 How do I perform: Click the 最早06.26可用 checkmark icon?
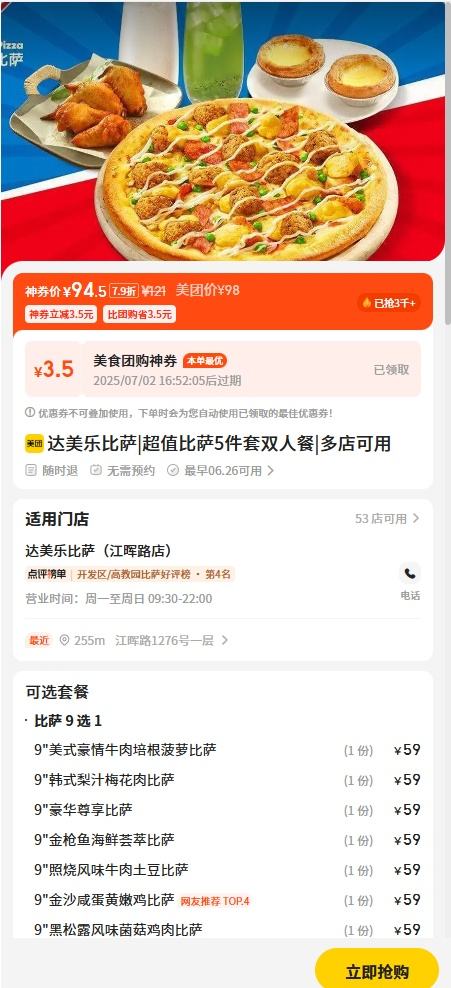[x=173, y=470]
